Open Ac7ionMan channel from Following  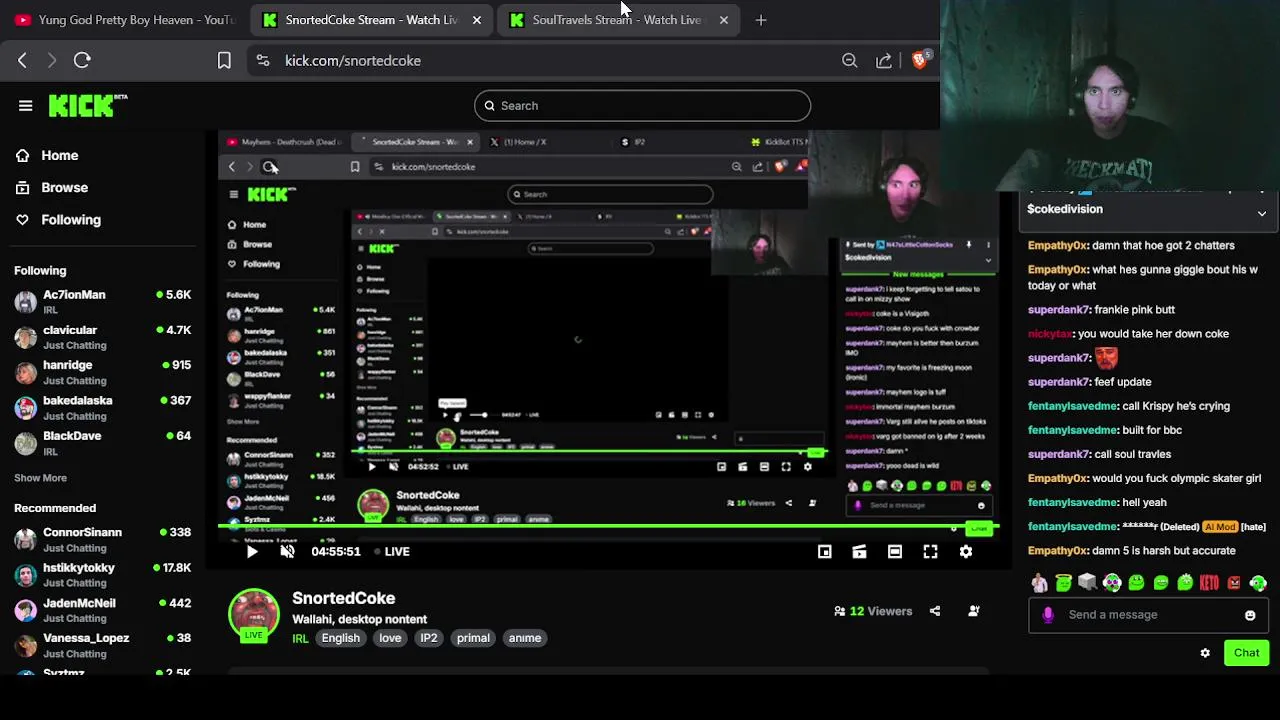coord(102,302)
